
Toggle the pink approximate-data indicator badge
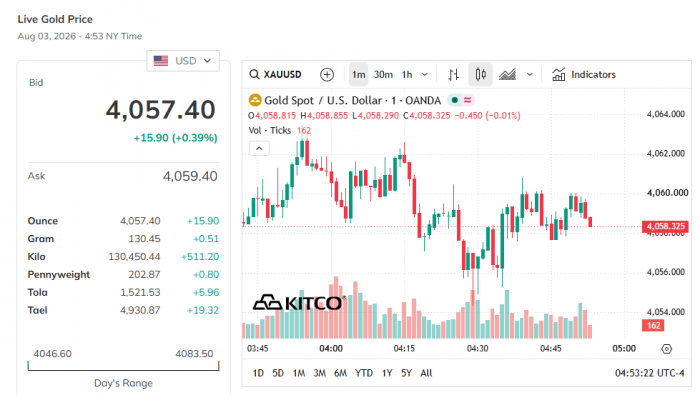coord(467,100)
